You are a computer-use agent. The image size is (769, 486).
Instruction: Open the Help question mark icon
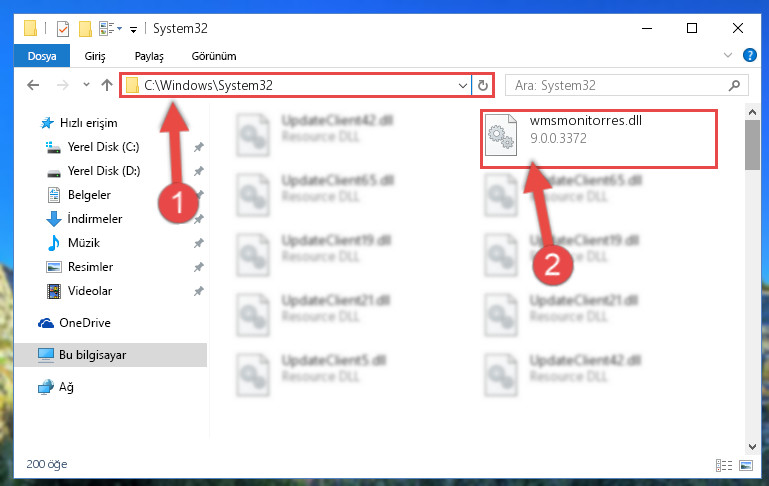click(749, 55)
